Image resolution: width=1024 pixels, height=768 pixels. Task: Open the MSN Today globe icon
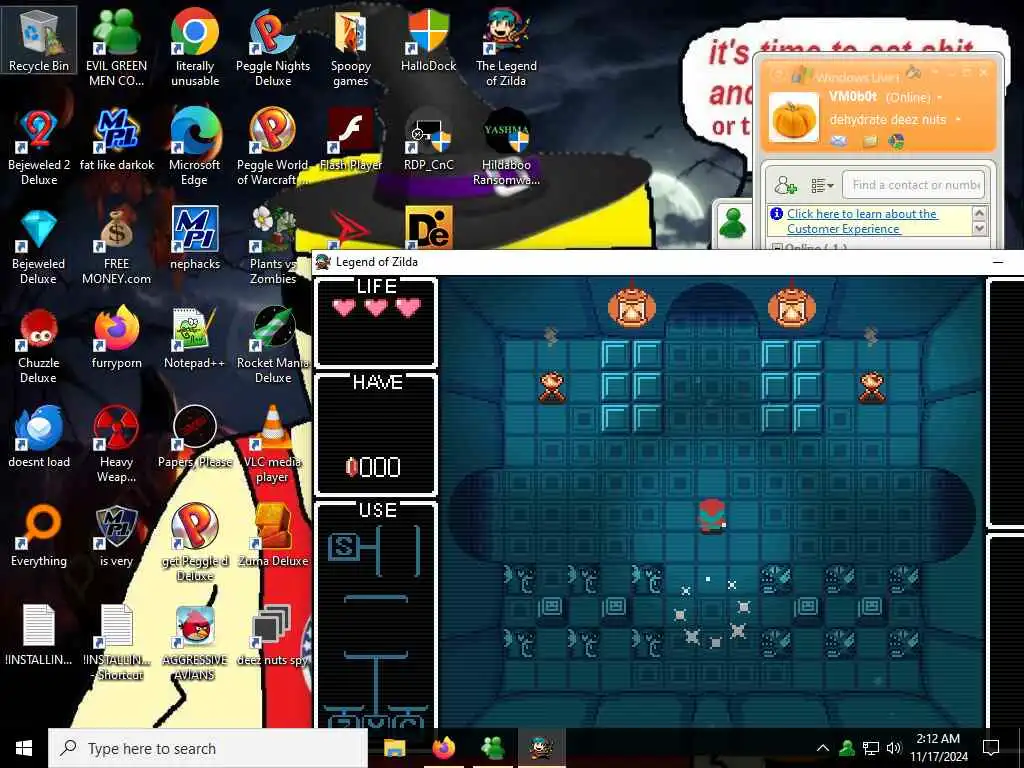pyautogui.click(x=896, y=140)
